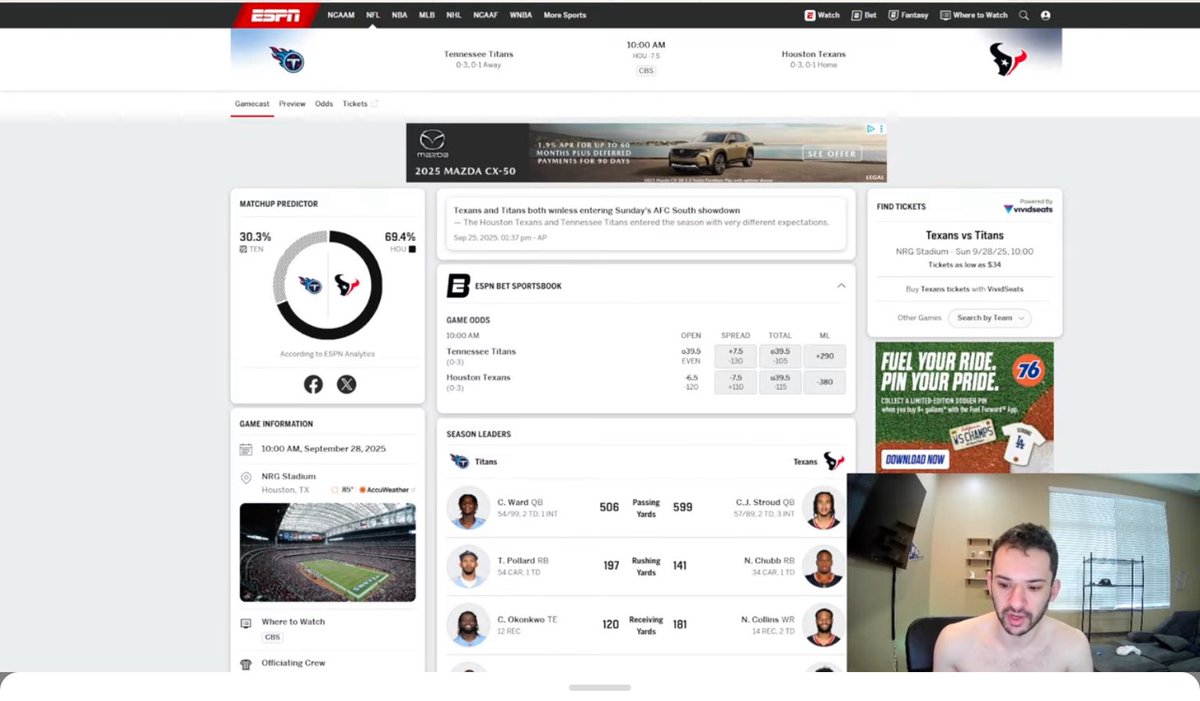Click See Offer on the Mazda ad
The image size is (1200, 701).
point(832,154)
